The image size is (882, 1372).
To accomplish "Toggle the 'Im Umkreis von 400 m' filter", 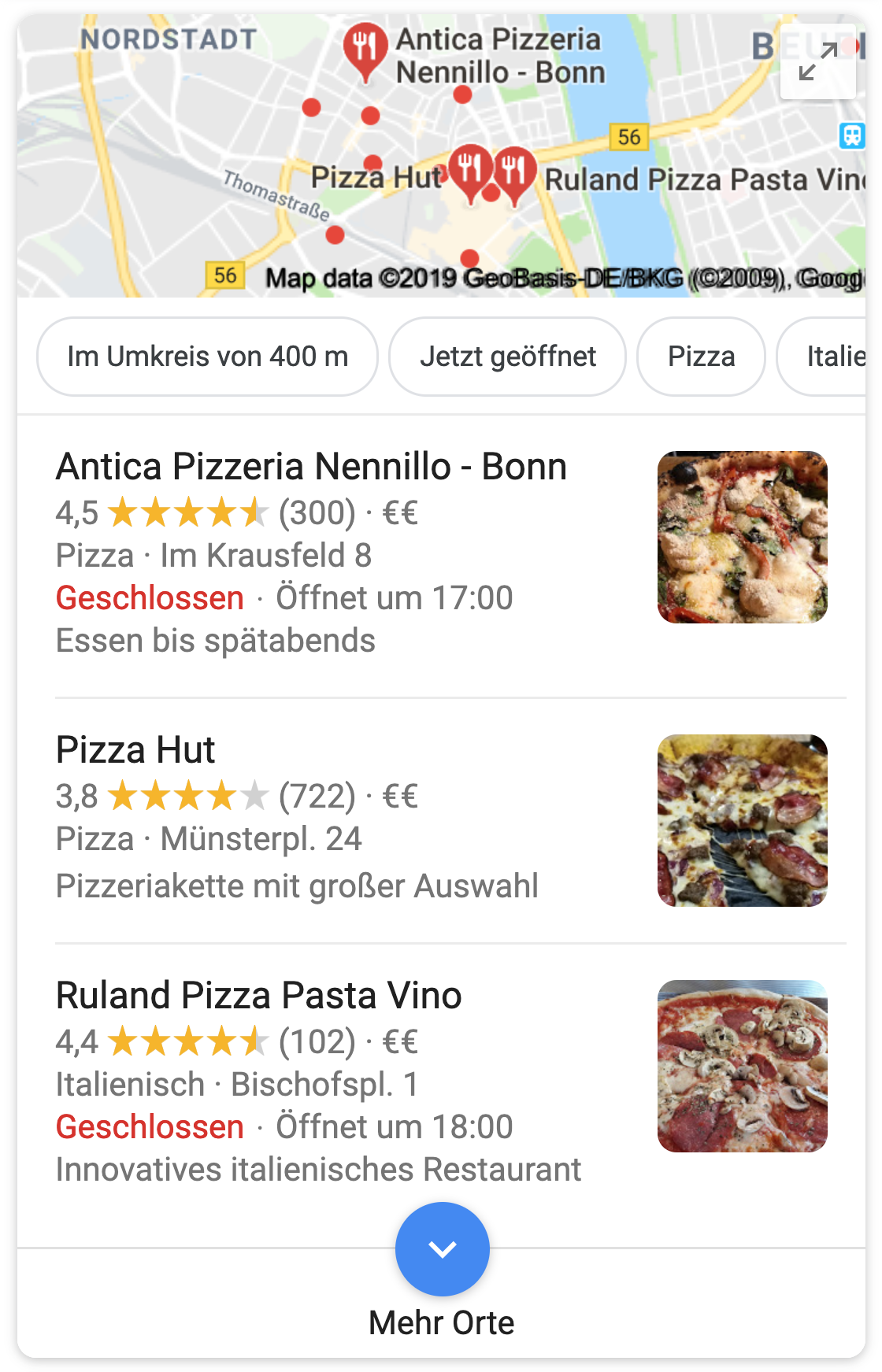I will 207,357.
